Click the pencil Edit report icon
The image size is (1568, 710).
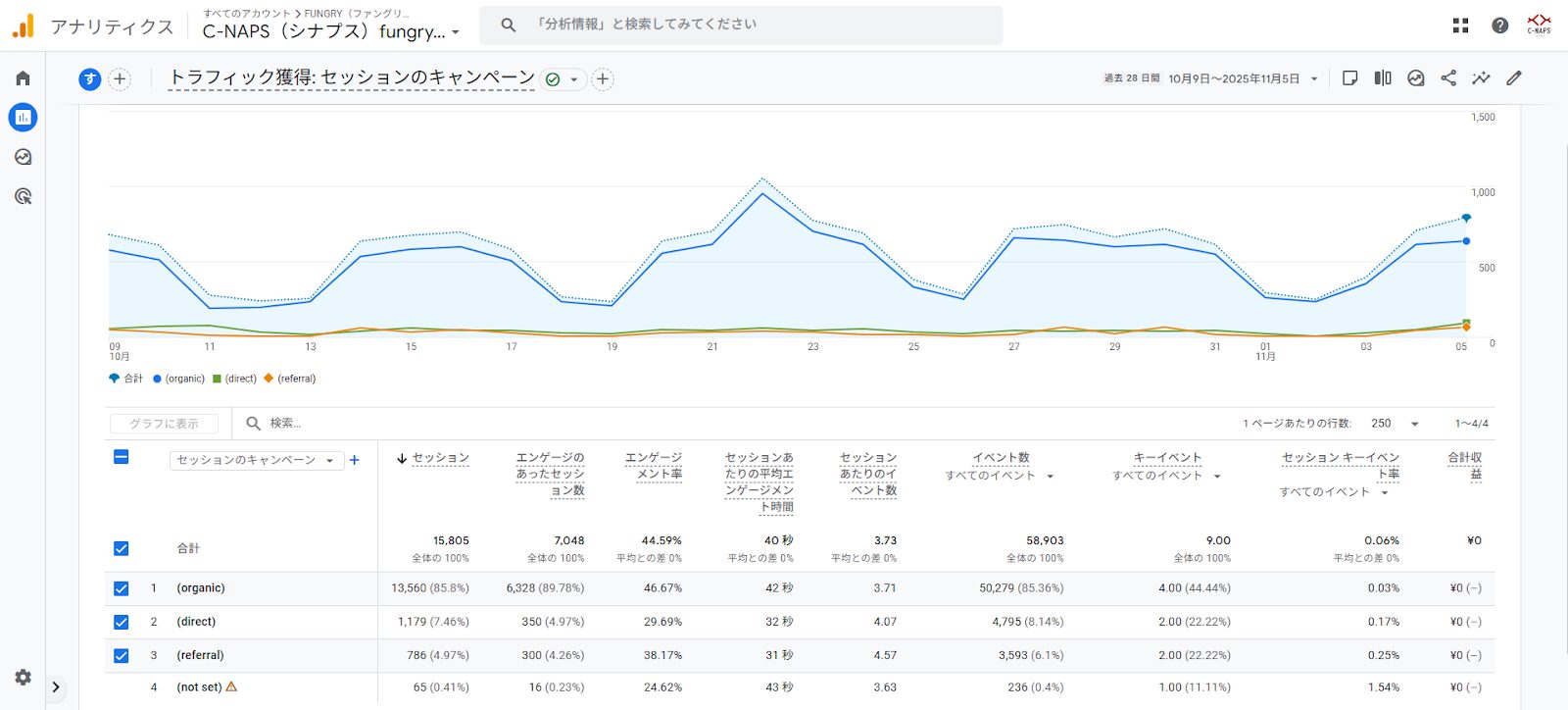(x=1514, y=78)
